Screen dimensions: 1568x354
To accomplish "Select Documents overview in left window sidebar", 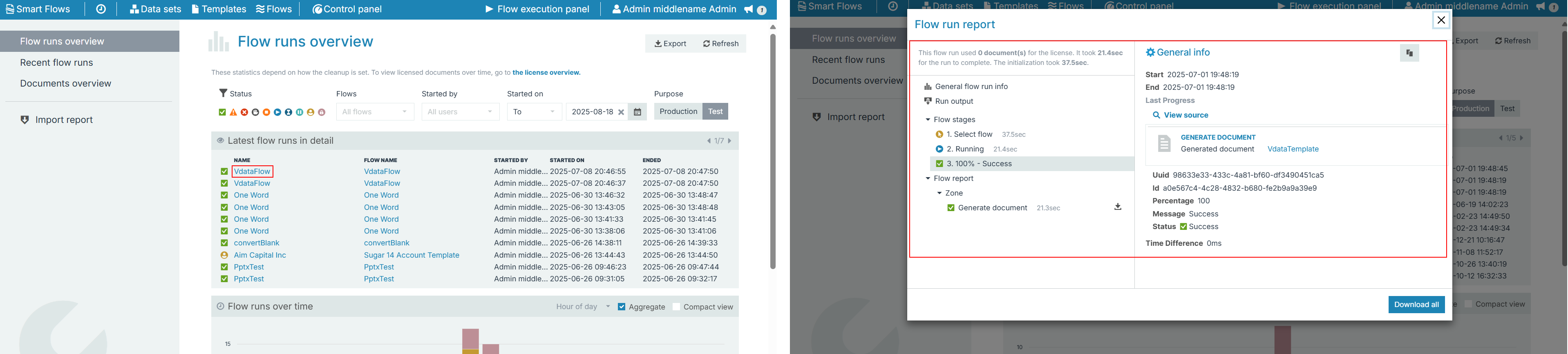I will pos(66,83).
